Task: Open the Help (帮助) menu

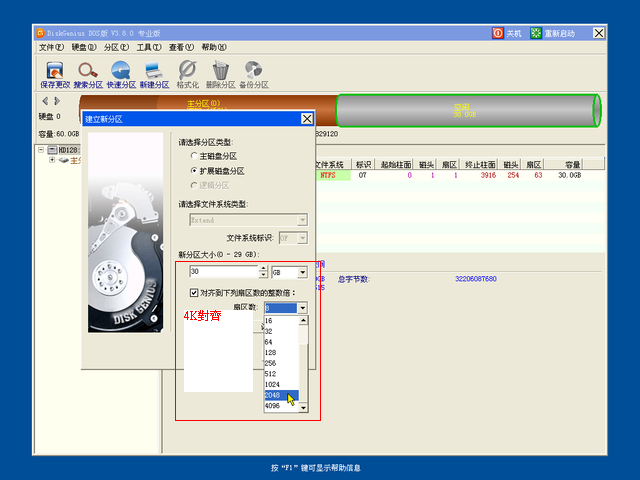Action: click(214, 47)
